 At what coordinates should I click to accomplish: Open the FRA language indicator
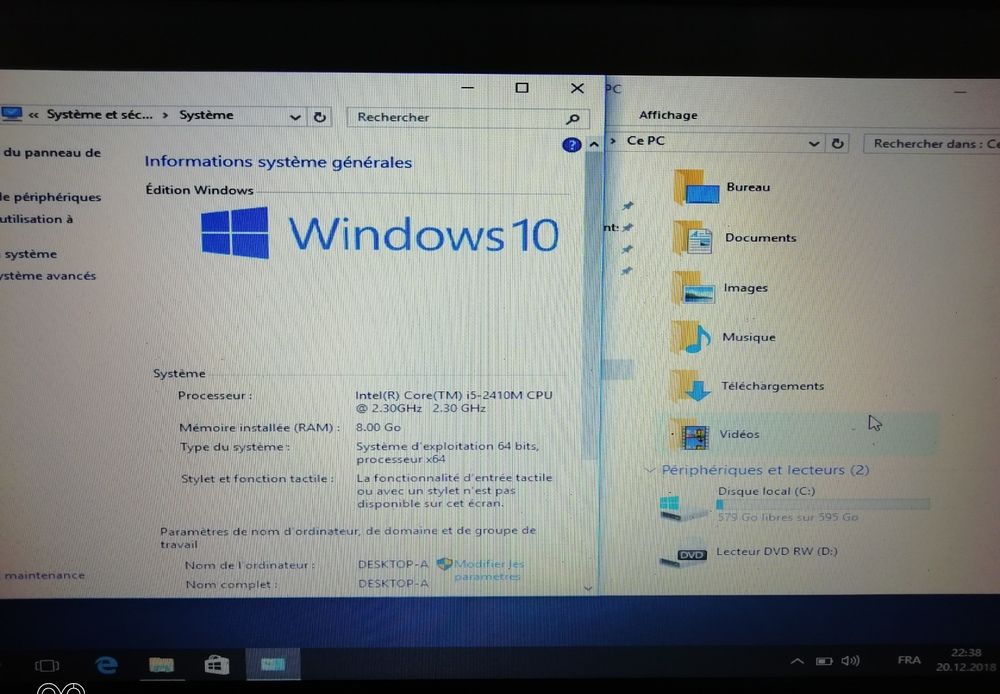click(x=908, y=660)
